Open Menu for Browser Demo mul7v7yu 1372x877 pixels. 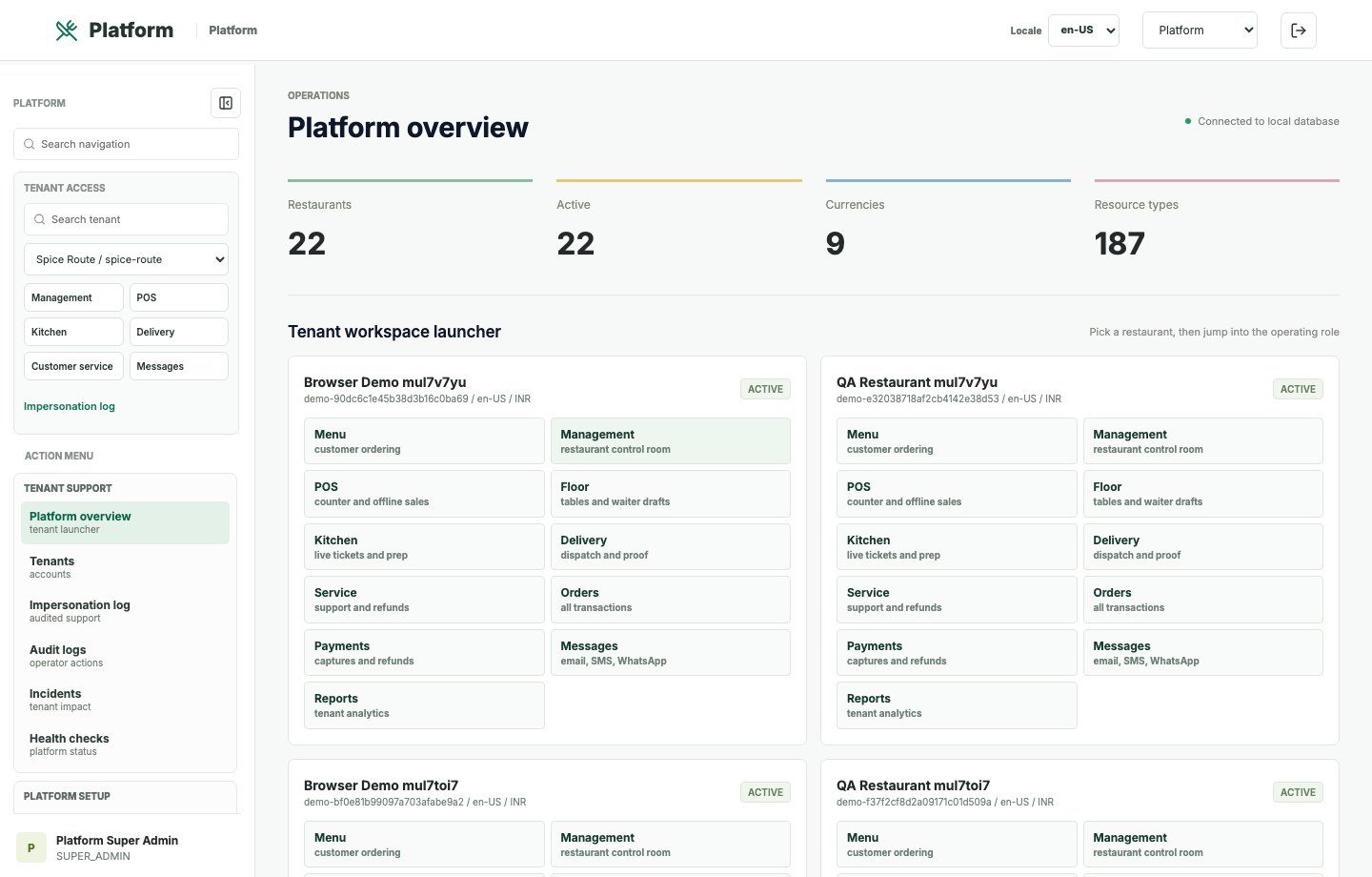(x=424, y=441)
